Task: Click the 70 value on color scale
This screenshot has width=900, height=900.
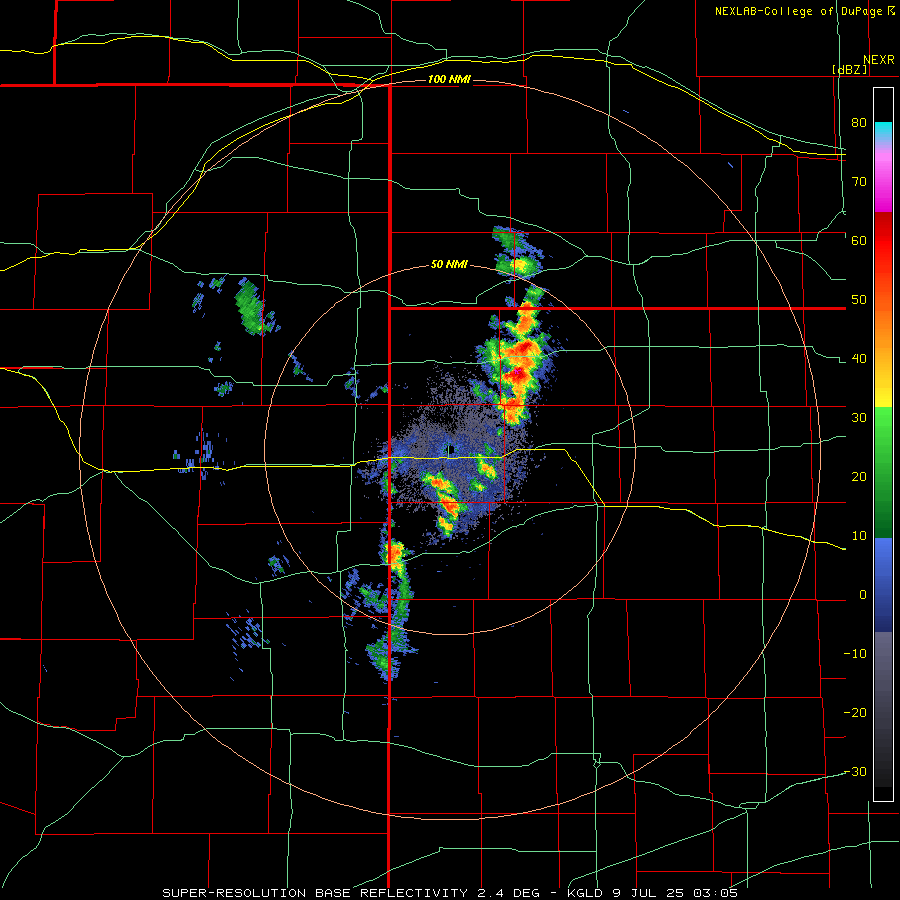Action: [x=859, y=181]
